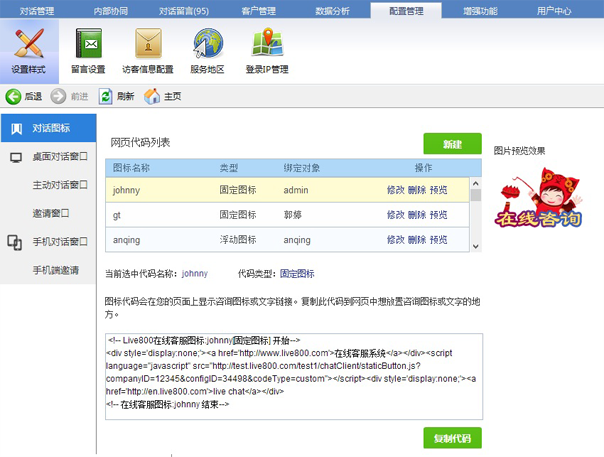Click 修改 link for johnny row
This screenshot has width=604, height=457.
(x=396, y=189)
